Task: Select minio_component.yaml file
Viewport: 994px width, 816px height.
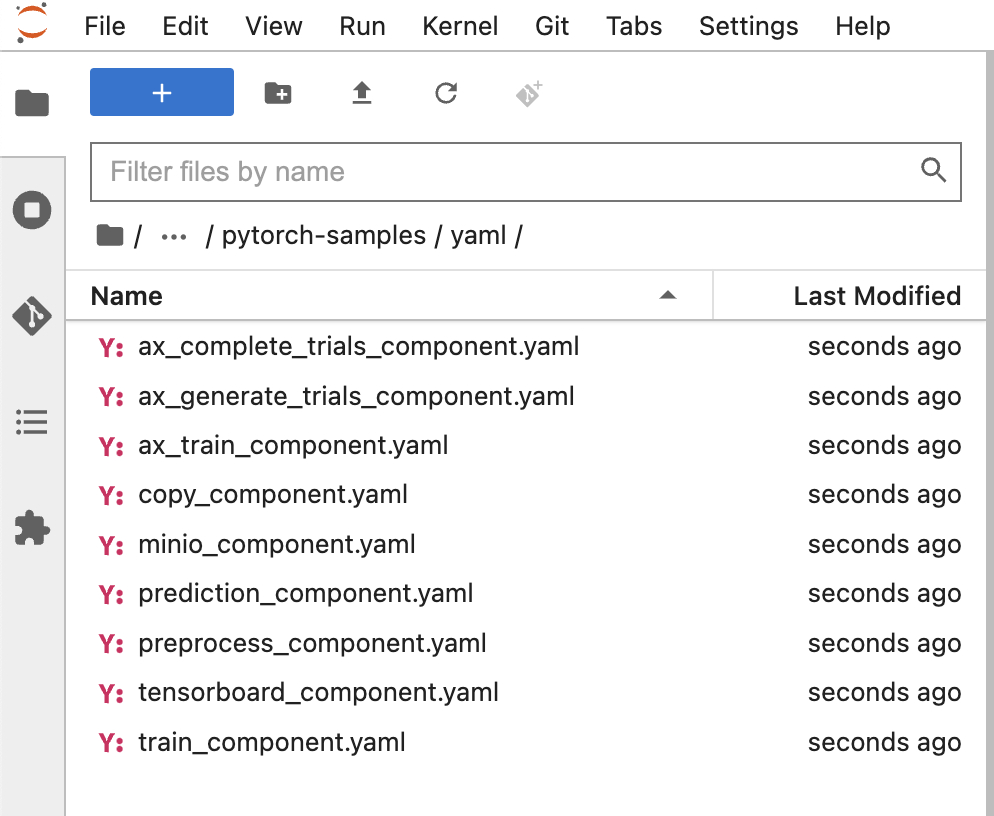Action: 277,545
